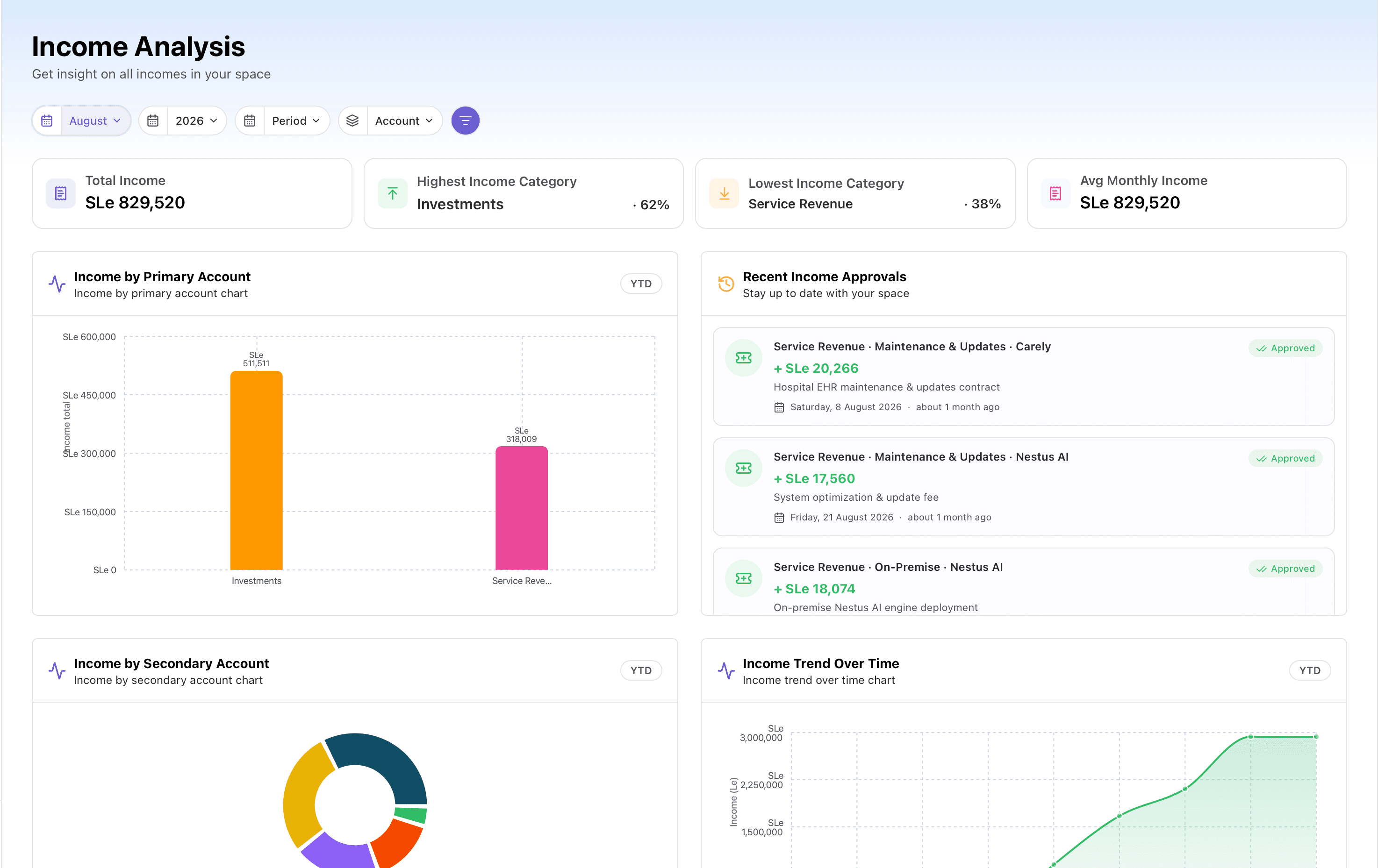Screen dimensions: 1378x868
Task: Click the ticket icon on SLe 17,560 approval
Action: [743, 468]
